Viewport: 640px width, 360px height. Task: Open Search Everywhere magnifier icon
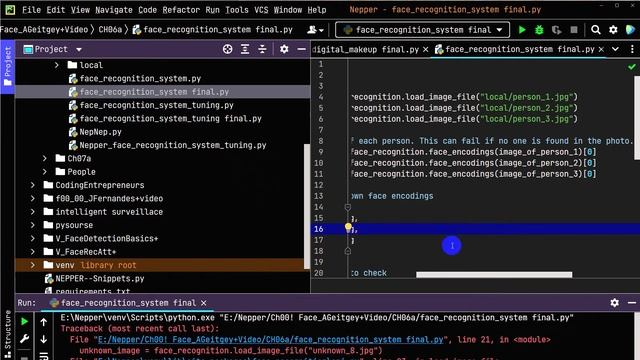point(596,30)
